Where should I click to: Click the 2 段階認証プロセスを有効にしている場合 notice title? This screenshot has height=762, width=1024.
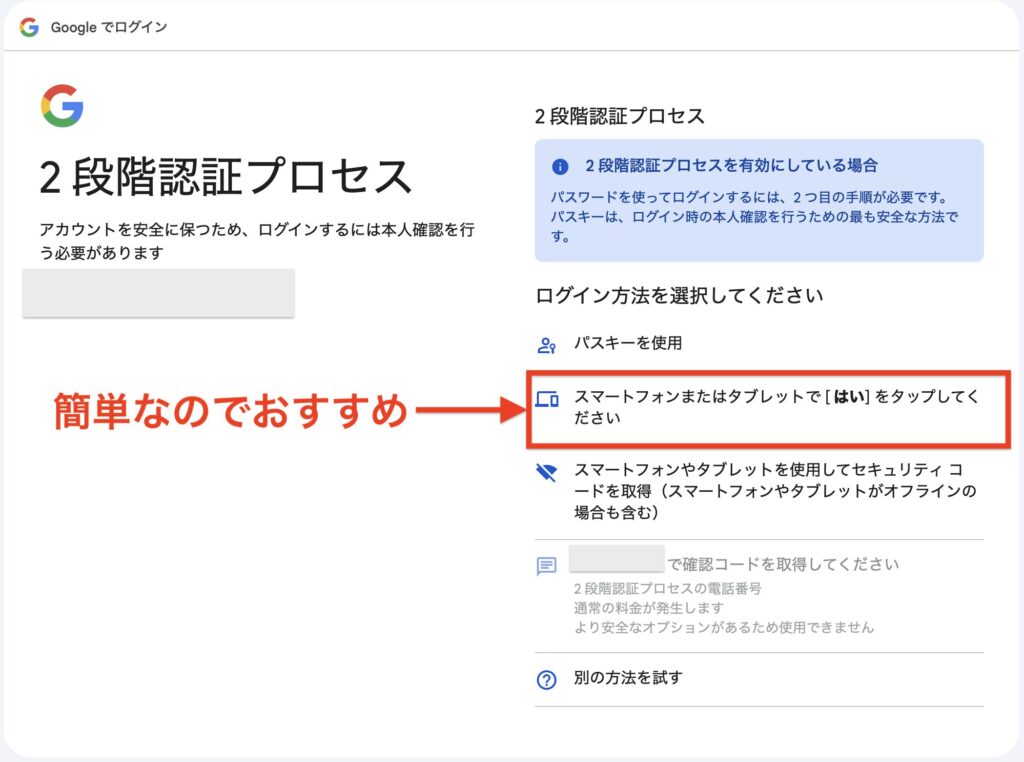point(731,166)
